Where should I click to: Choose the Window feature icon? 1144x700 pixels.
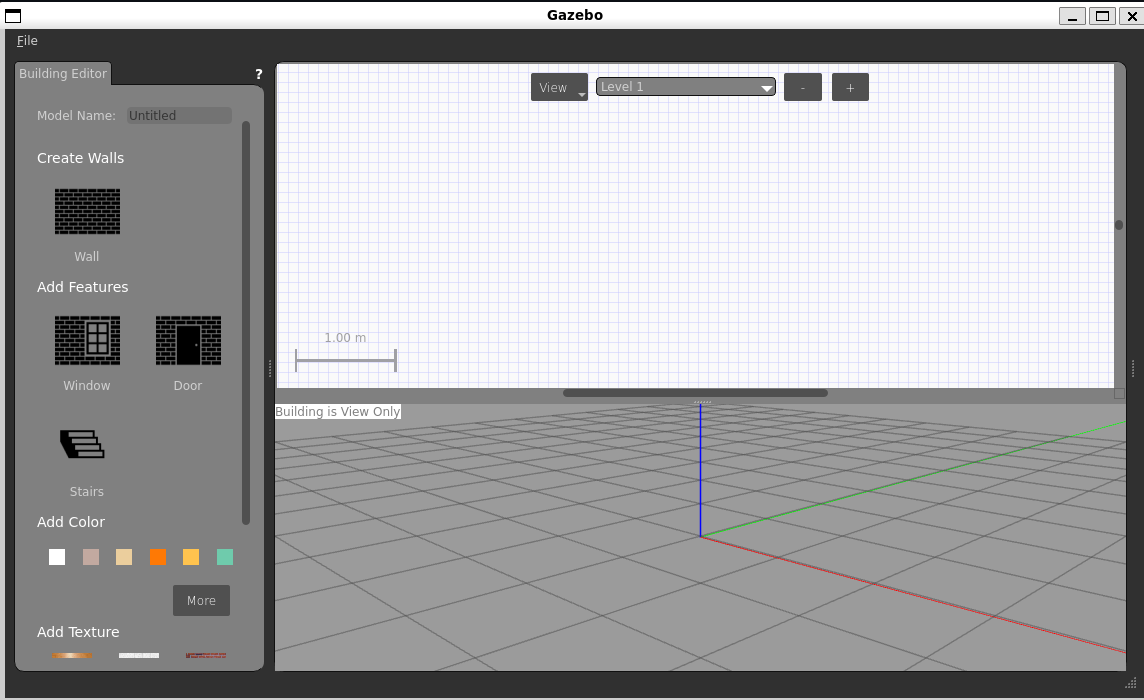87,340
